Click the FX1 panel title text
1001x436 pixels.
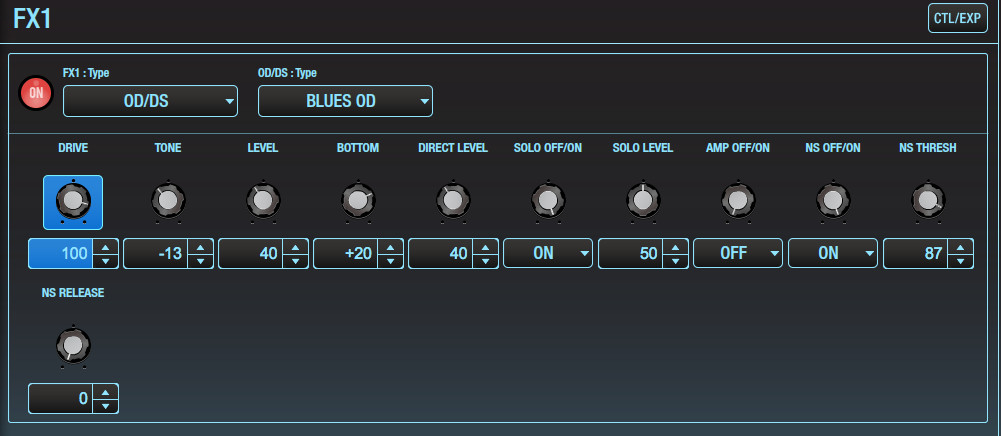[33, 19]
